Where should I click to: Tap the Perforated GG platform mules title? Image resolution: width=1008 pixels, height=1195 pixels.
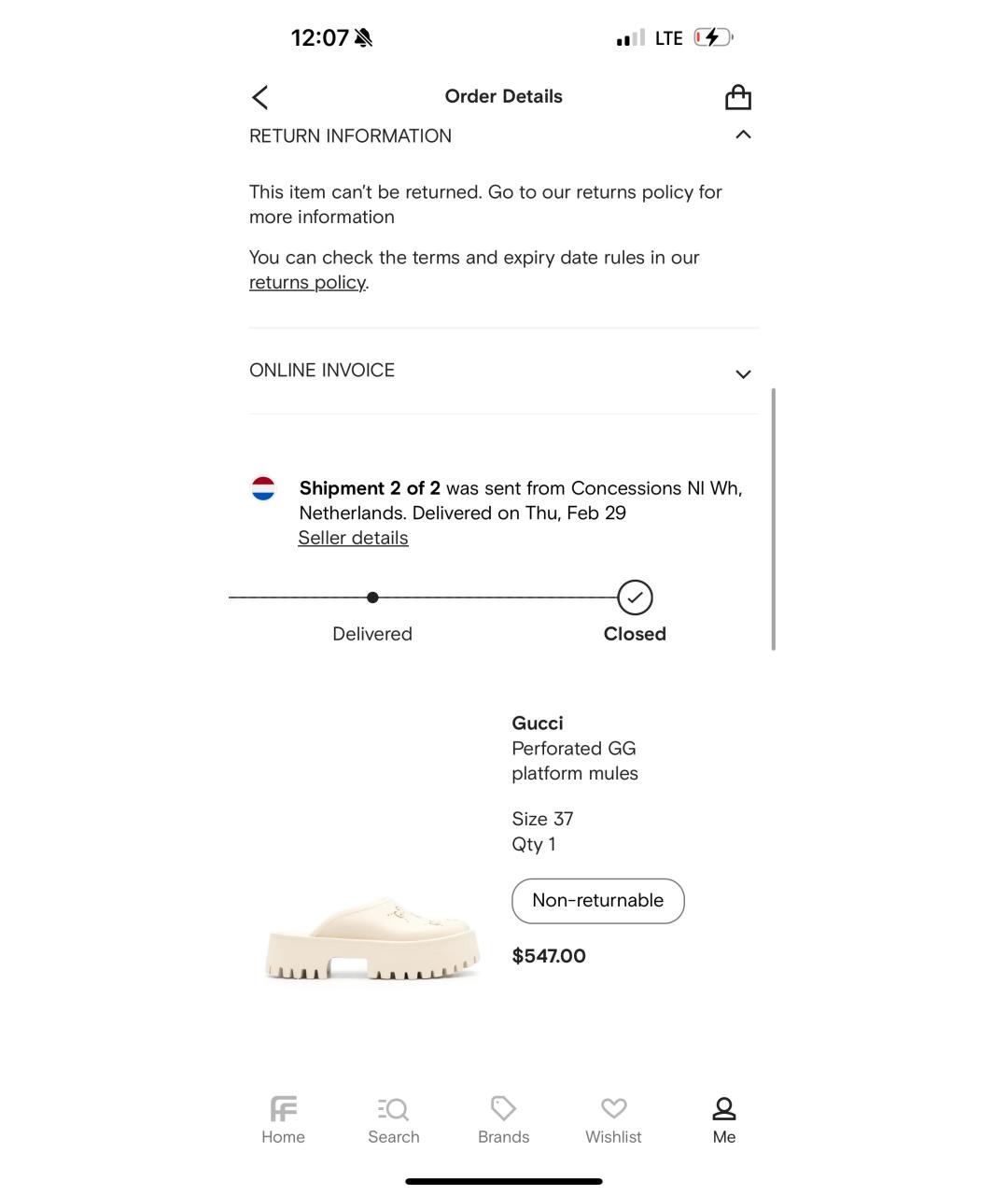pyautogui.click(x=574, y=761)
